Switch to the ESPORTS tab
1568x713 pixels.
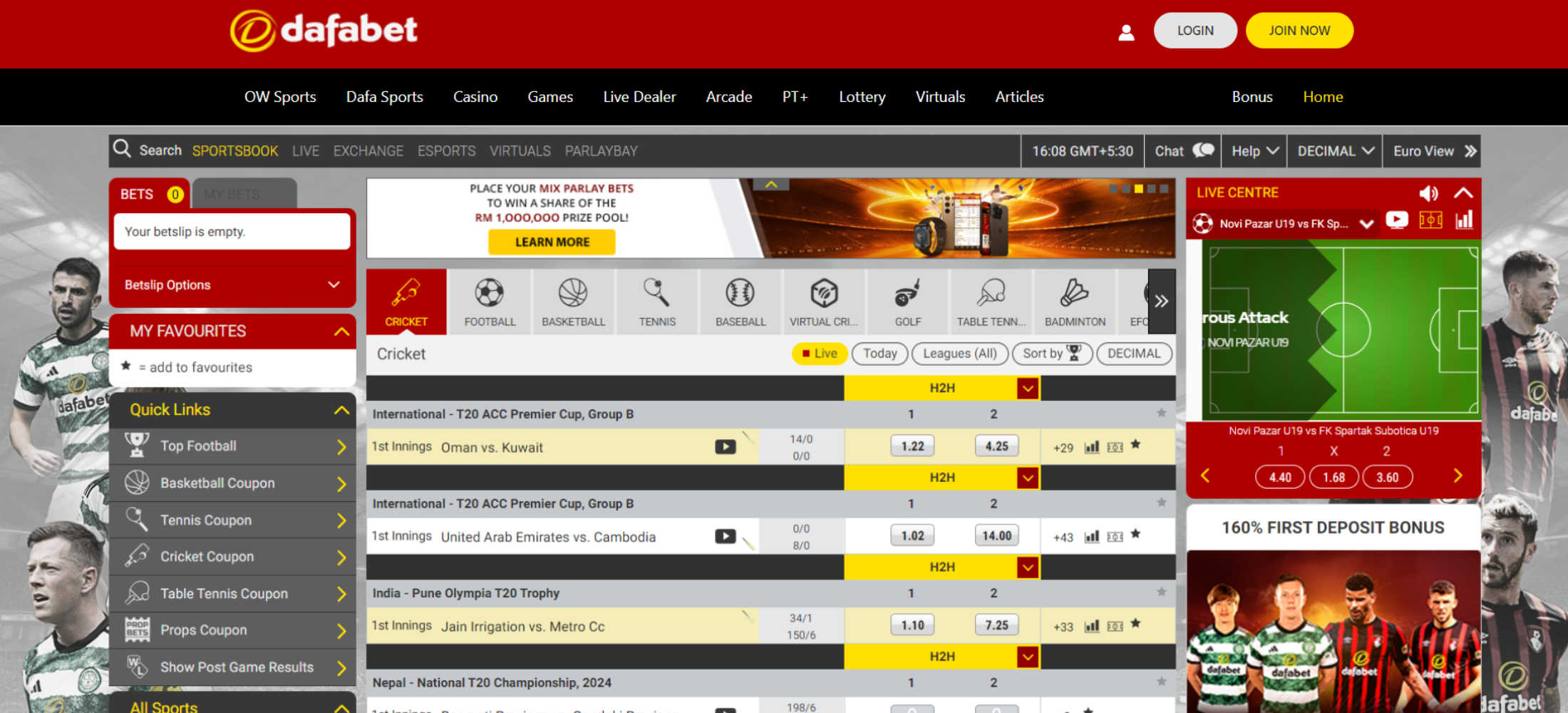446,151
